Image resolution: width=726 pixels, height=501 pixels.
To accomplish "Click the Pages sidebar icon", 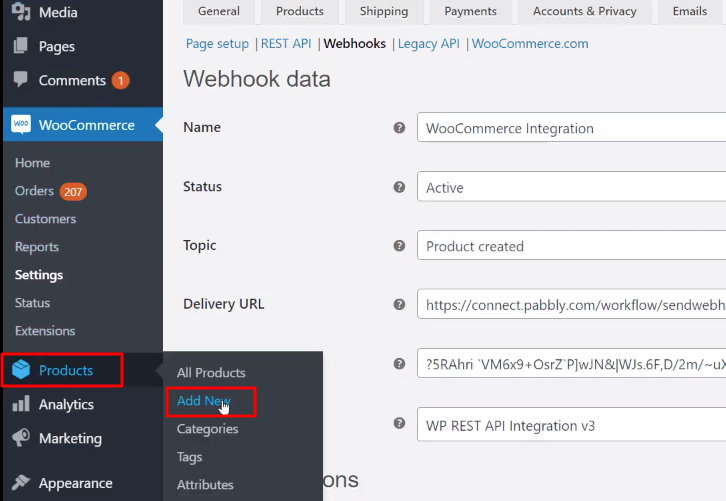I will click(x=21, y=45).
